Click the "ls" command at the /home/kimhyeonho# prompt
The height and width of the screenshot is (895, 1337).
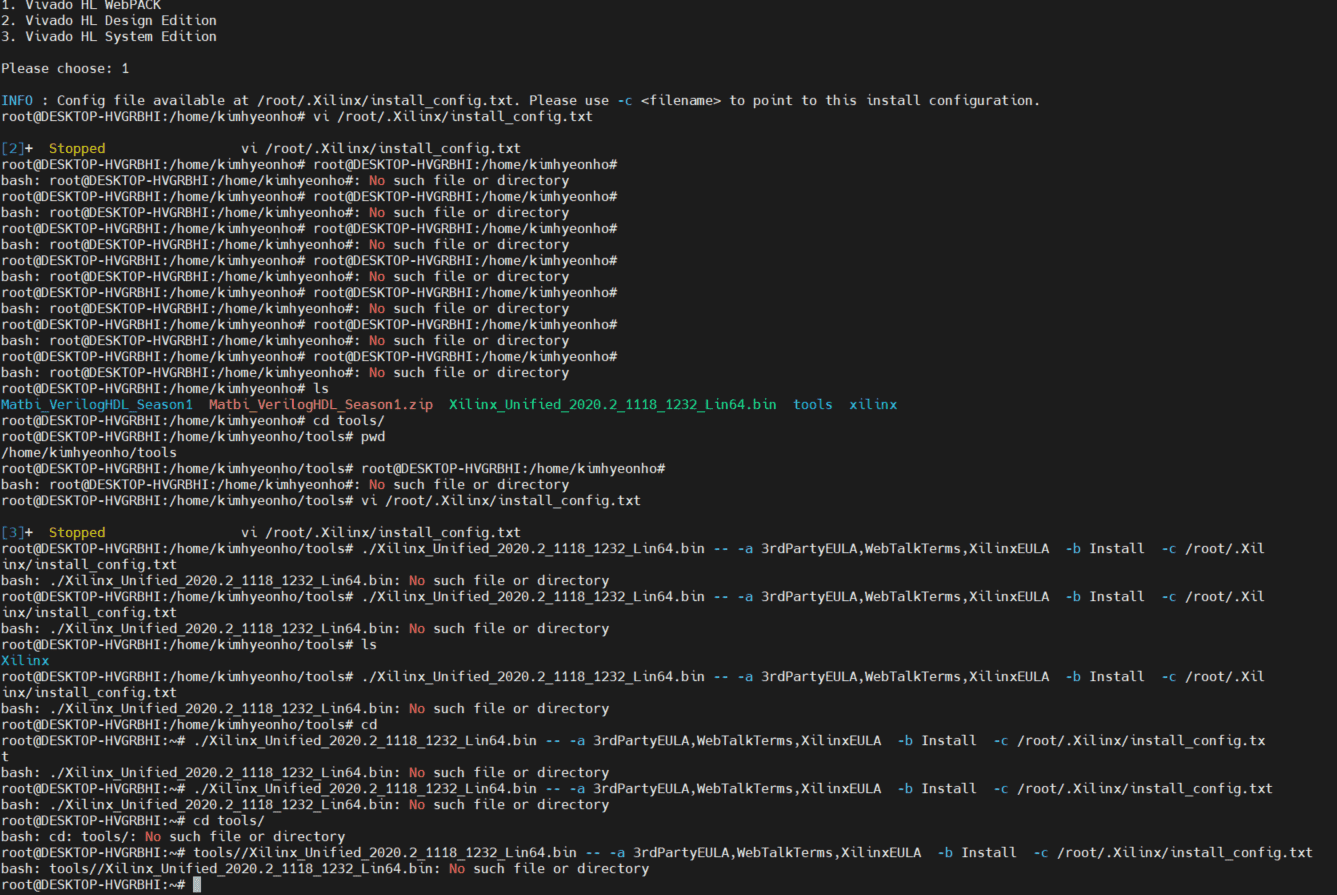click(321, 388)
